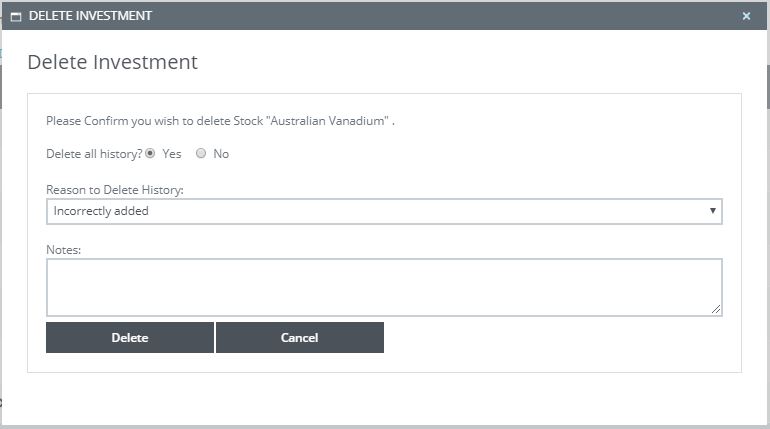This screenshot has height=429, width=770.
Task: Focus the Notes text area
Action: [x=384, y=287]
